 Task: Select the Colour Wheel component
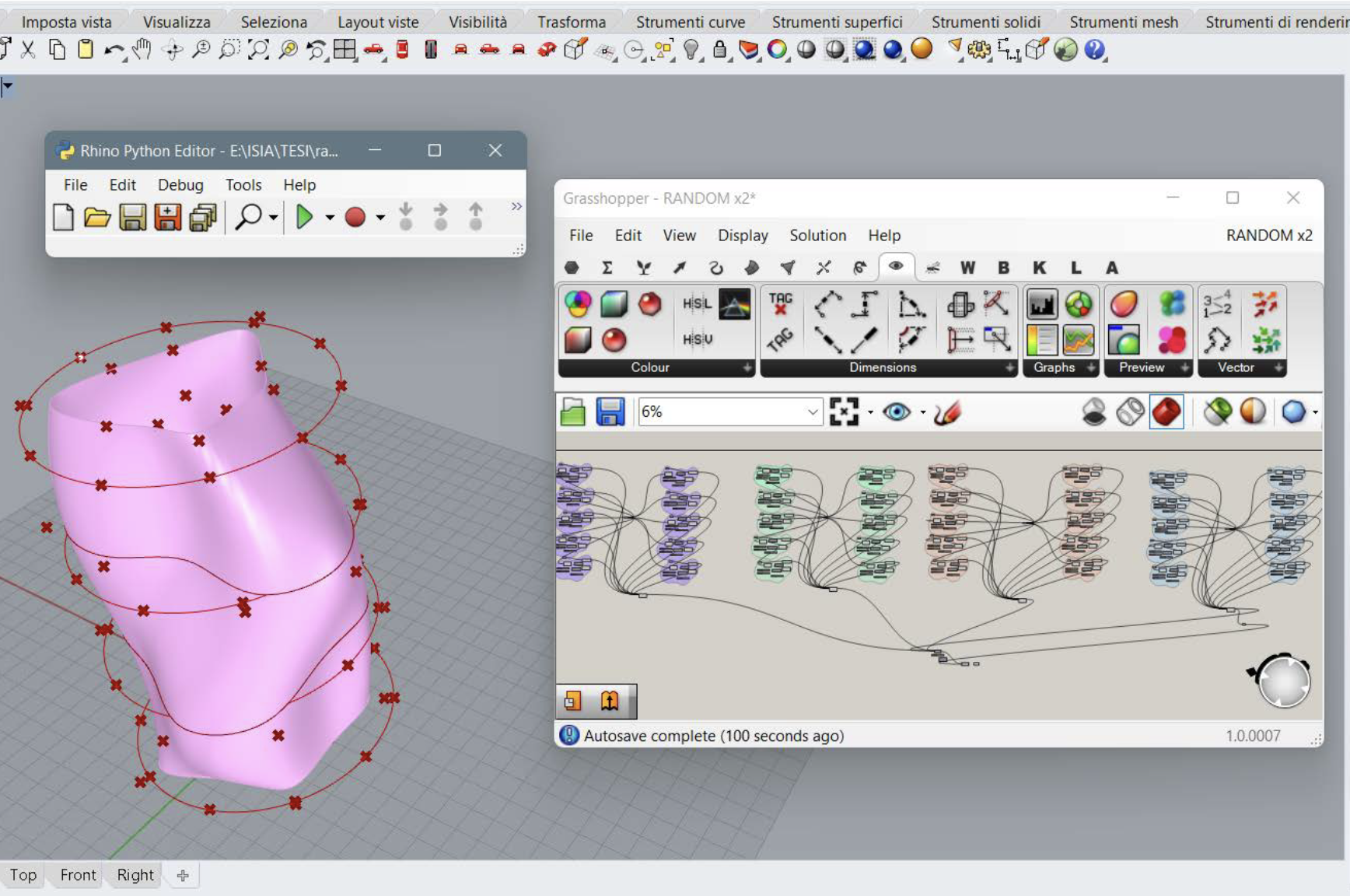tap(576, 304)
